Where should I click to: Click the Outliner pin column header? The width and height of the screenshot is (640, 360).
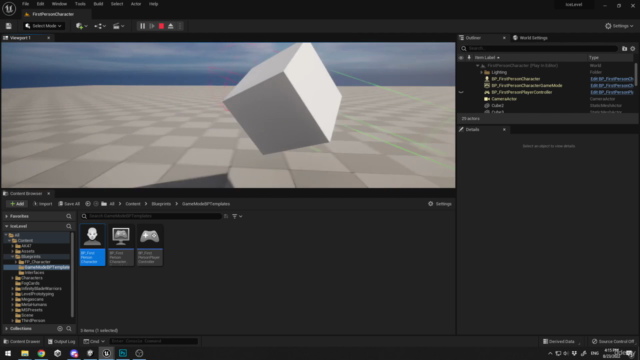[469, 58]
